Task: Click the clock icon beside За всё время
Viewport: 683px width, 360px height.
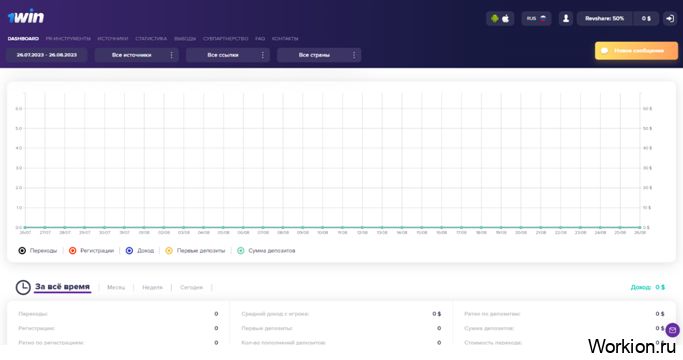Action: pos(23,287)
